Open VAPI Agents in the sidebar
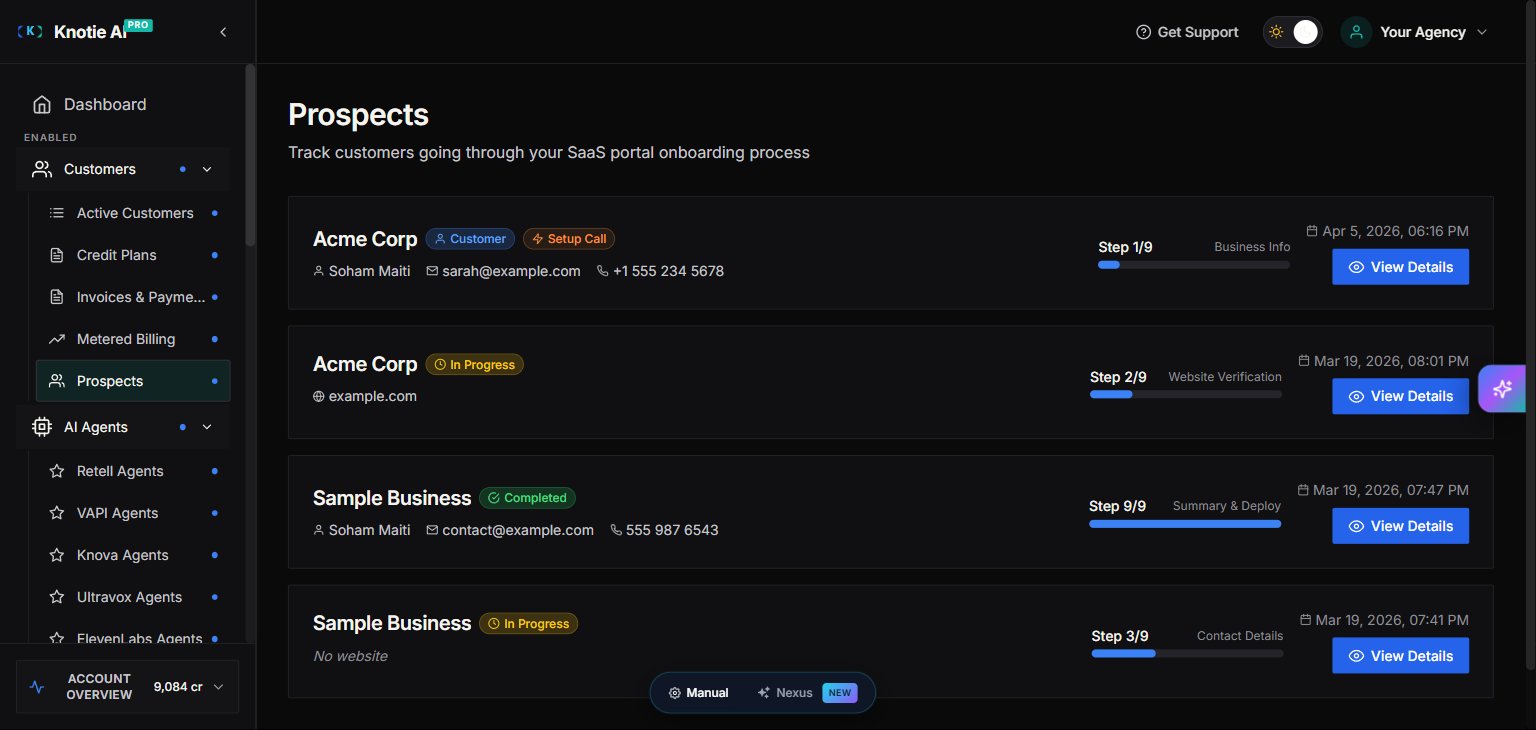This screenshot has height=730, width=1536. (x=133, y=513)
